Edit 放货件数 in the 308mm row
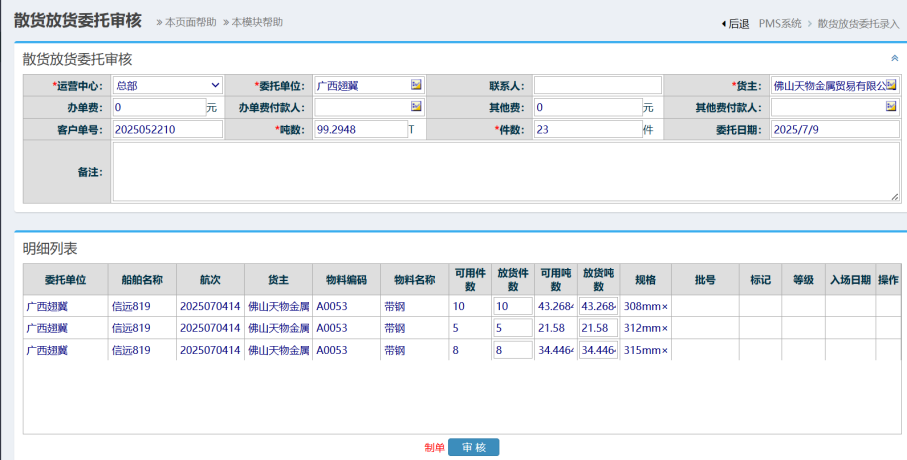The height and width of the screenshot is (460, 907). click(x=512, y=306)
